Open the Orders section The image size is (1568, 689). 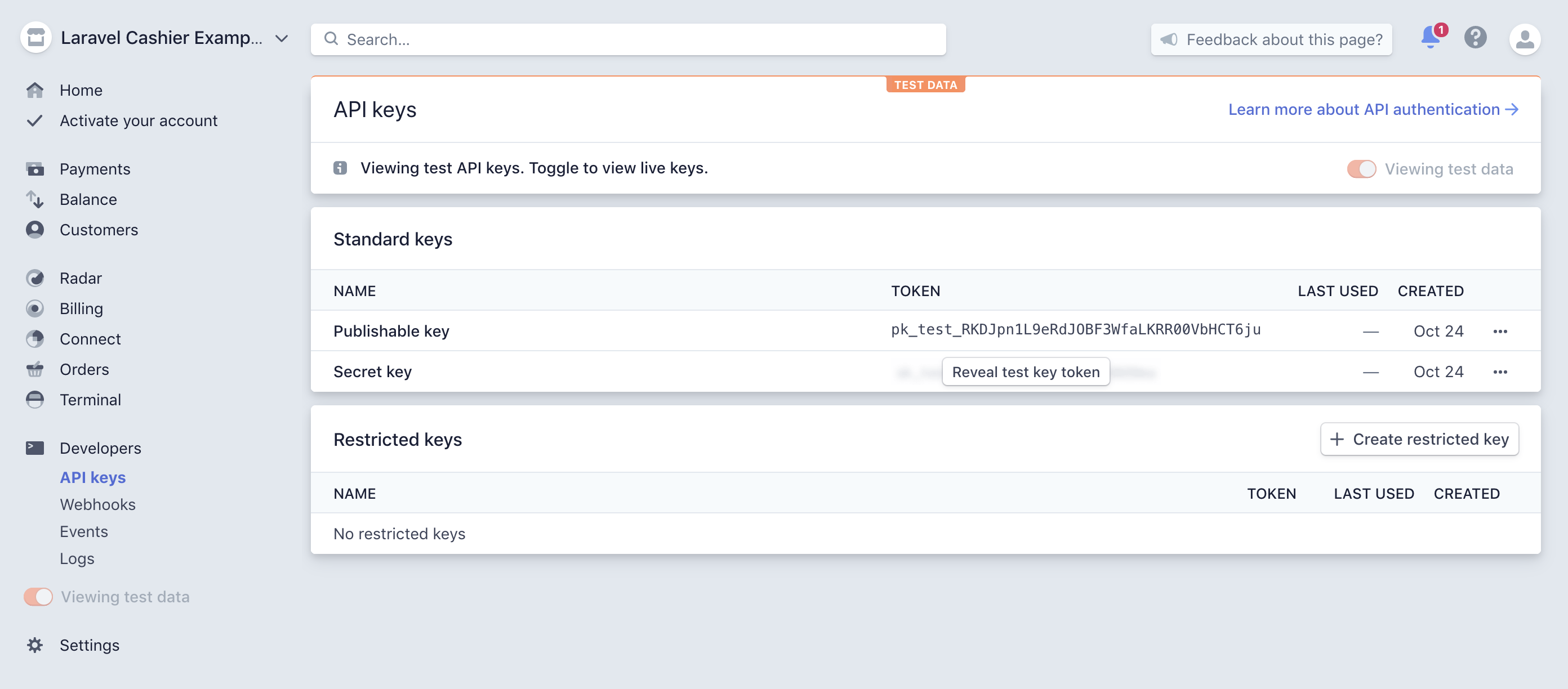point(84,369)
